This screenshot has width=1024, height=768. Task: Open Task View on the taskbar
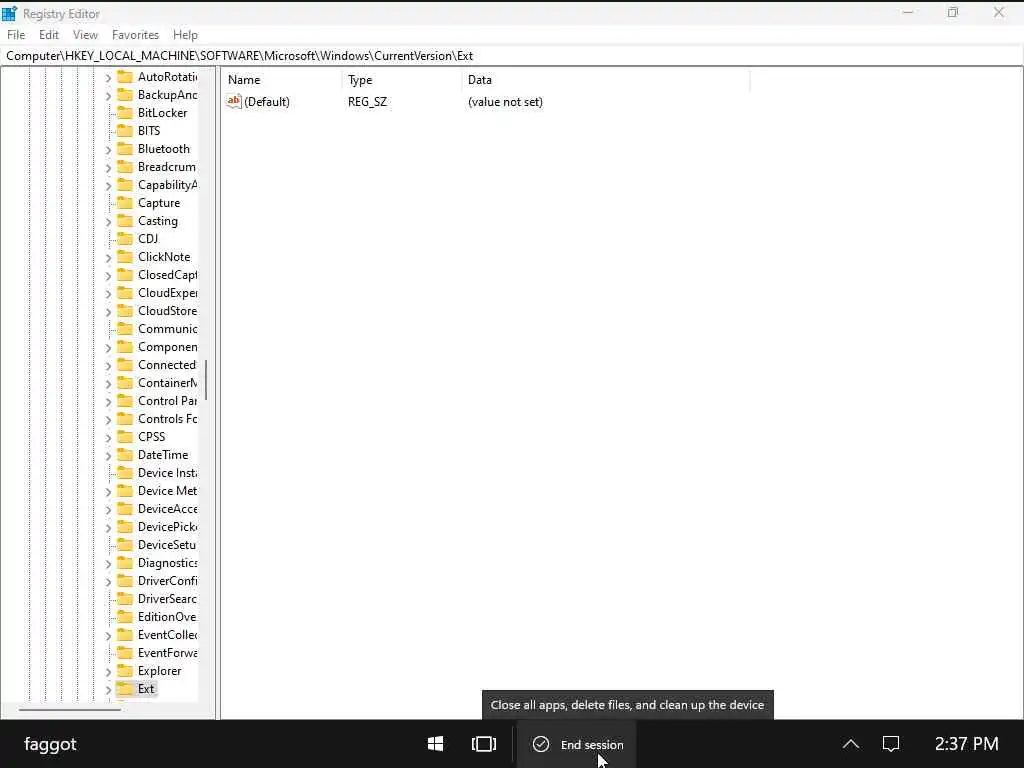484,744
